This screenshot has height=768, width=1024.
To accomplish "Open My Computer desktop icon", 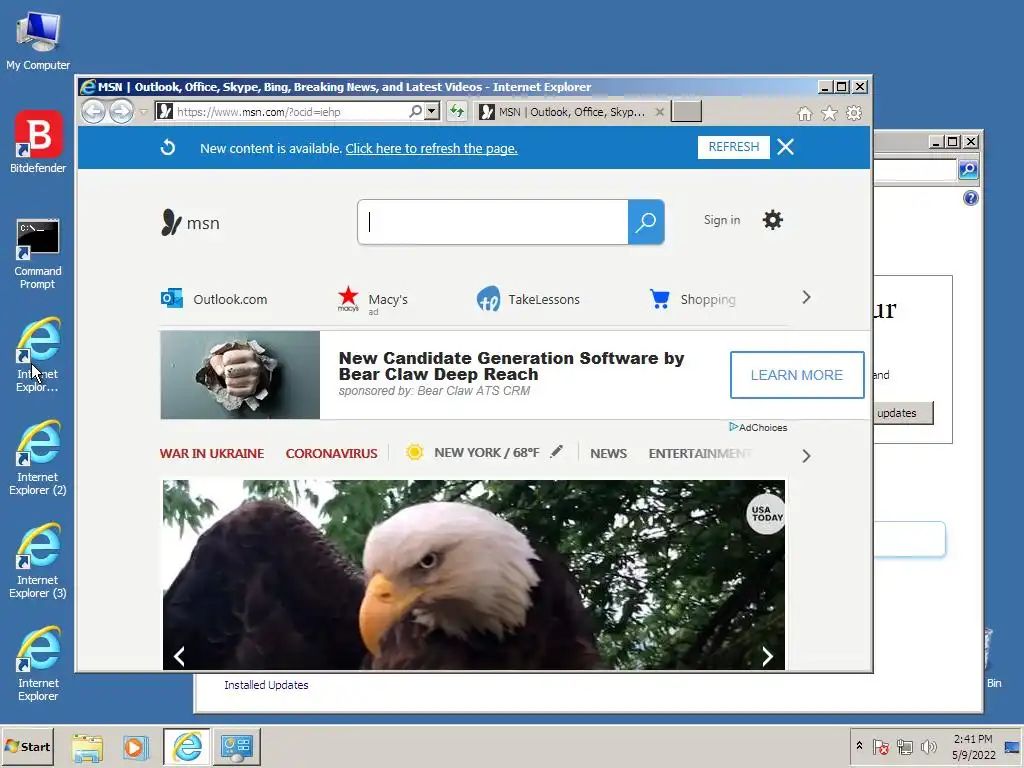I will [x=38, y=41].
